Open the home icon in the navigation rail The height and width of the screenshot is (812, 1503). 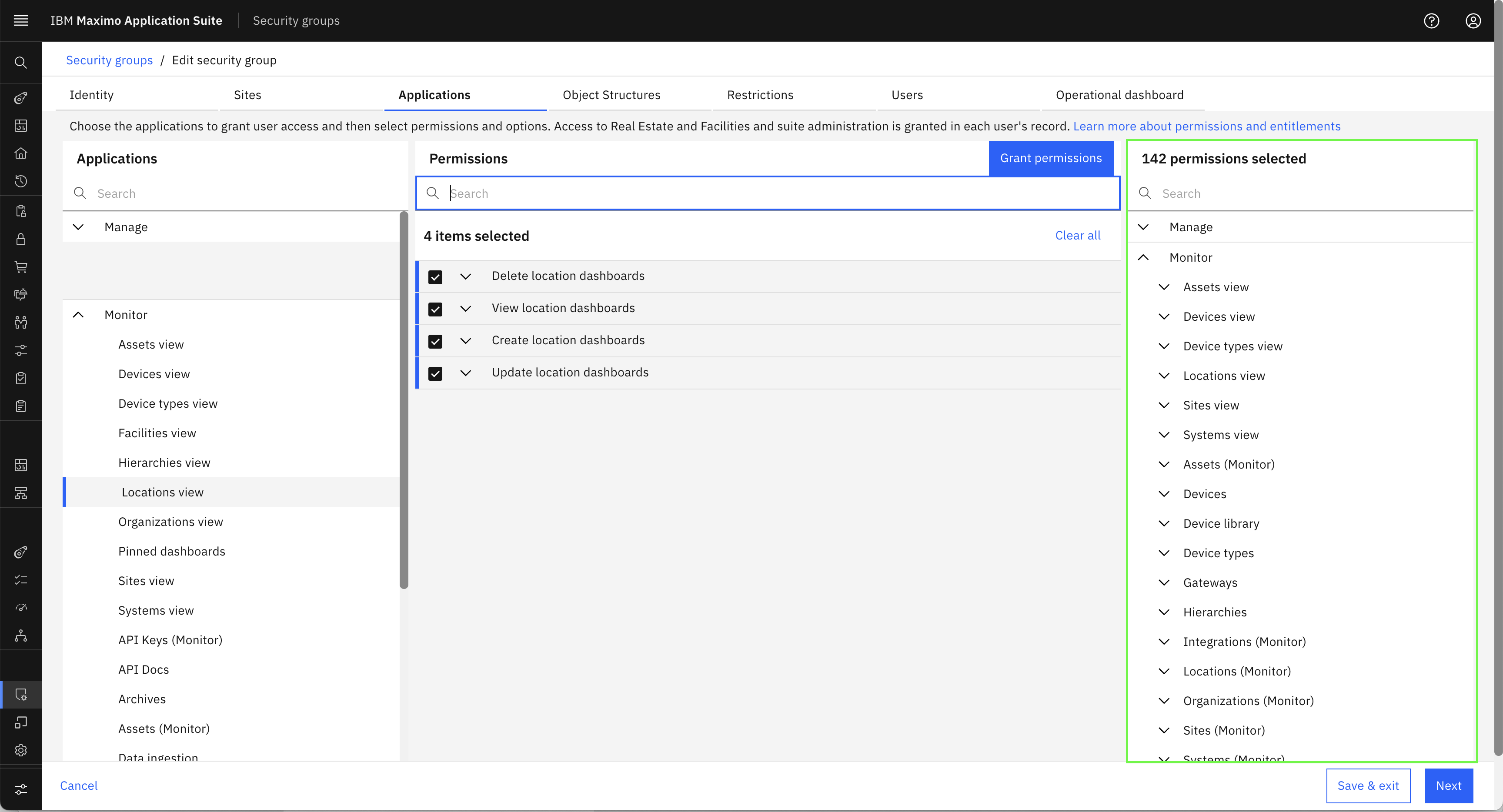pyautogui.click(x=20, y=153)
